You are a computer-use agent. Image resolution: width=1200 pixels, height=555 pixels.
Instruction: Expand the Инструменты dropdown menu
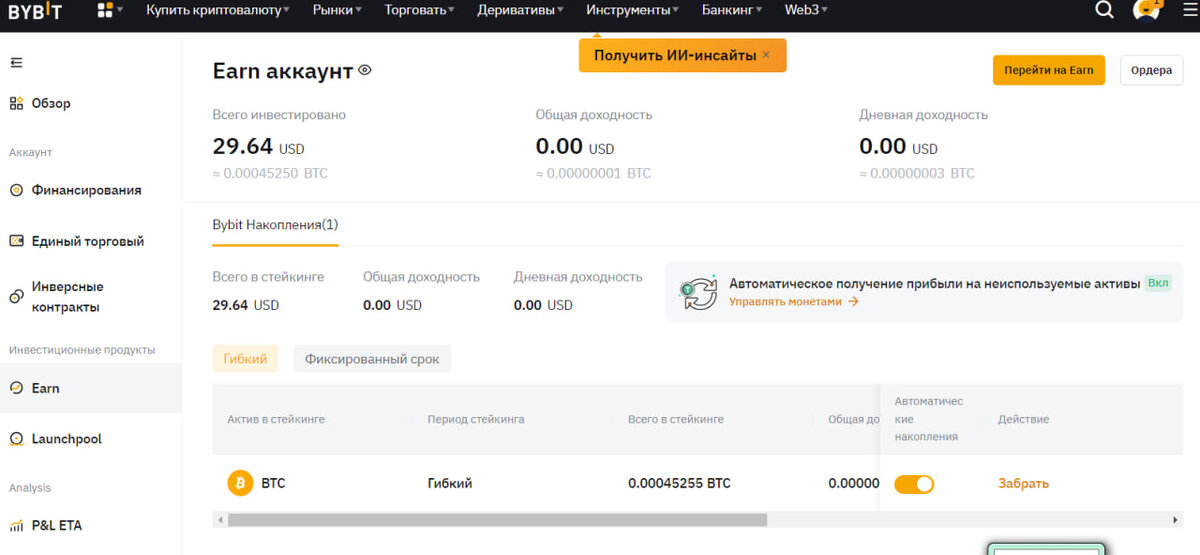click(633, 10)
